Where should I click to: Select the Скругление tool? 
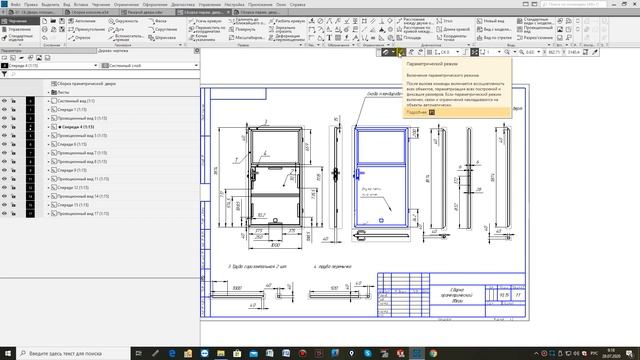tap(163, 29)
